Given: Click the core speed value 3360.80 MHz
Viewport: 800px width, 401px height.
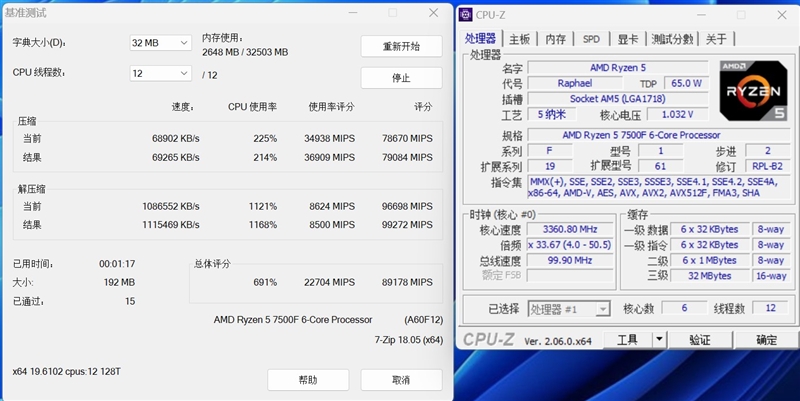Looking at the screenshot, I should pos(570,230).
